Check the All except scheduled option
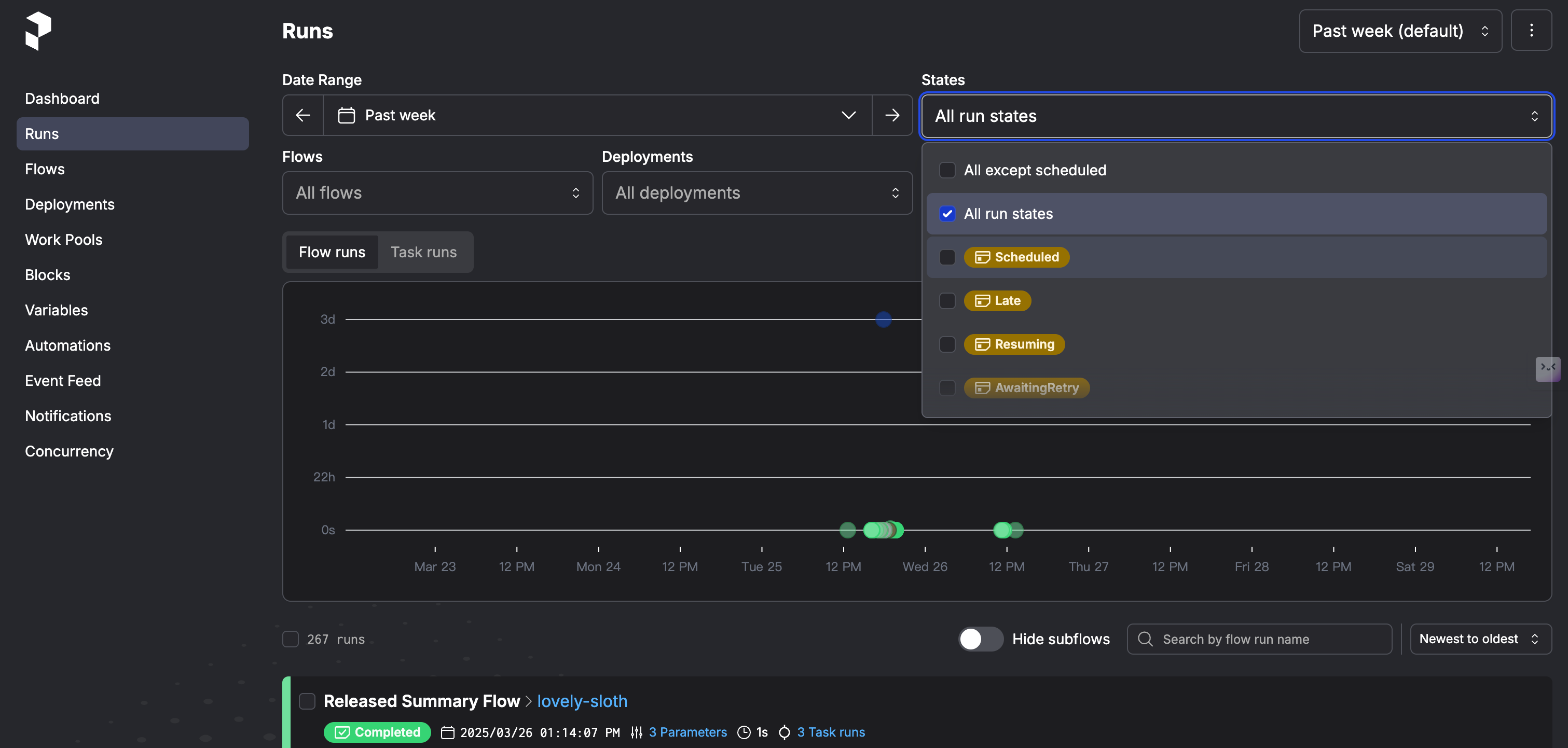 tap(947, 171)
